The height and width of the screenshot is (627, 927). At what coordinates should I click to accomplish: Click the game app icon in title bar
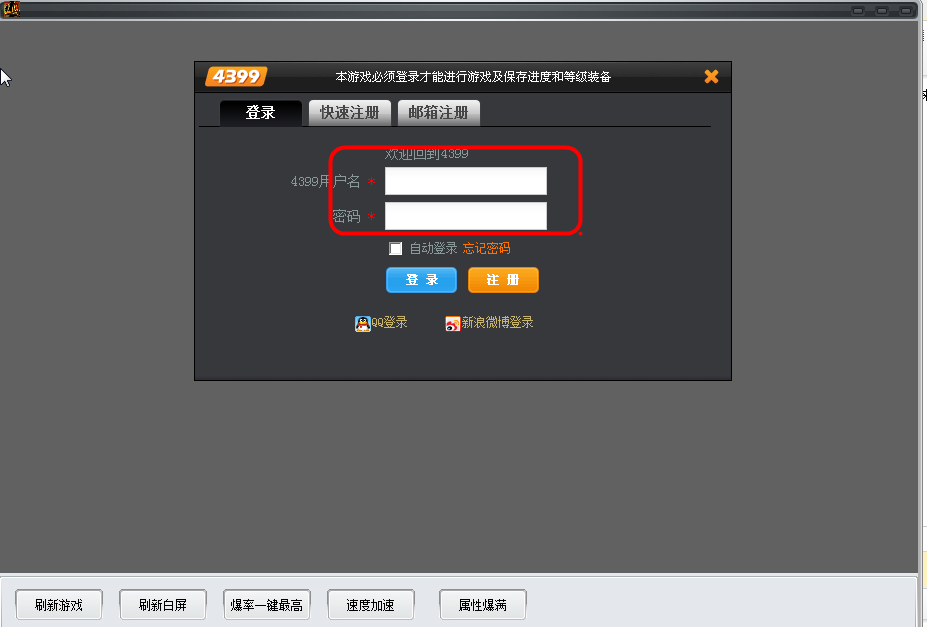click(x=11, y=9)
